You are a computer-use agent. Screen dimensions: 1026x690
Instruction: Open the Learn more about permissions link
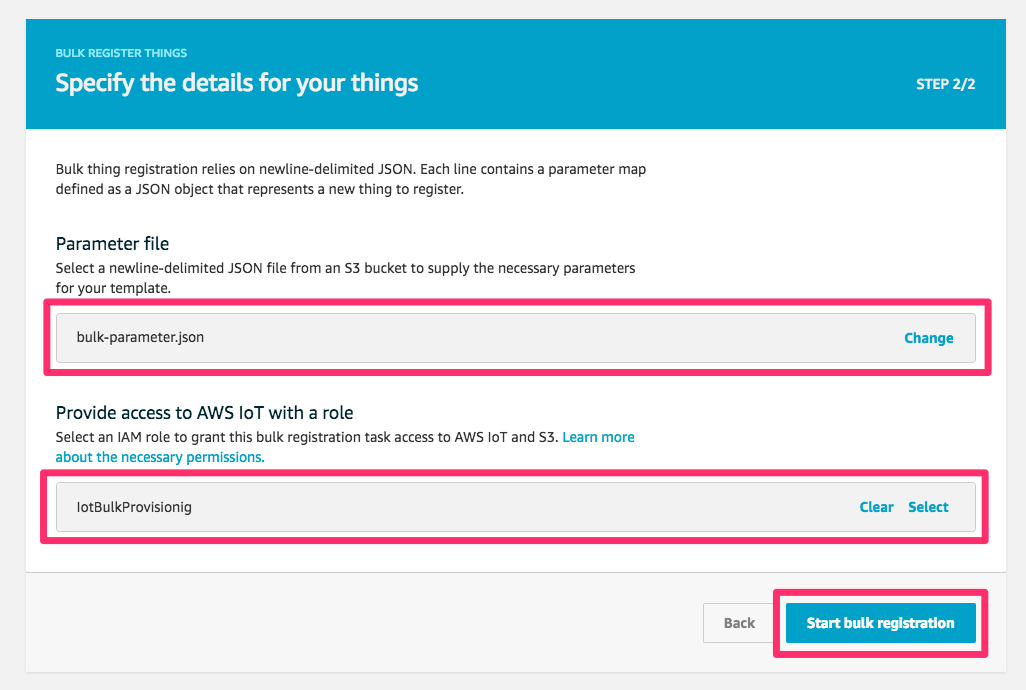(598, 437)
